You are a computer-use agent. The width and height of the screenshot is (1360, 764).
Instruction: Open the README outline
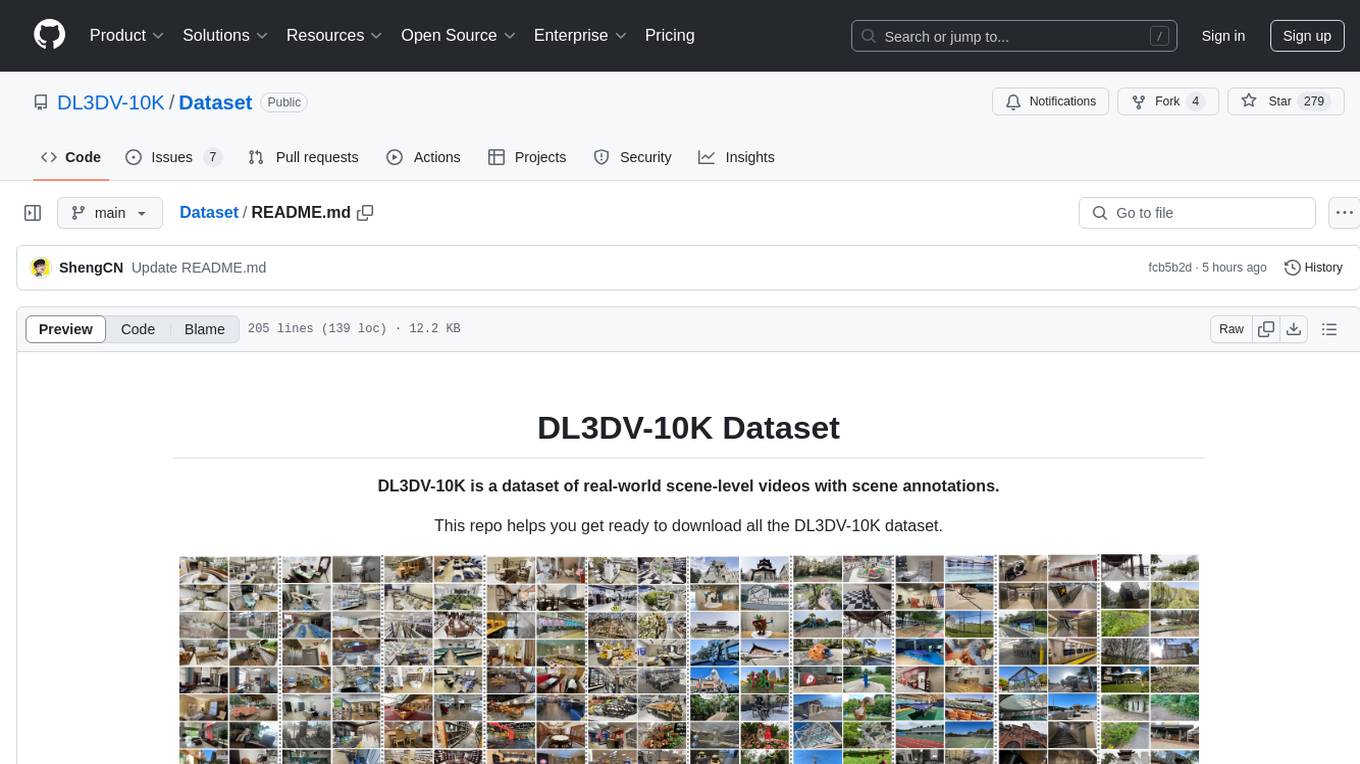(x=1329, y=329)
